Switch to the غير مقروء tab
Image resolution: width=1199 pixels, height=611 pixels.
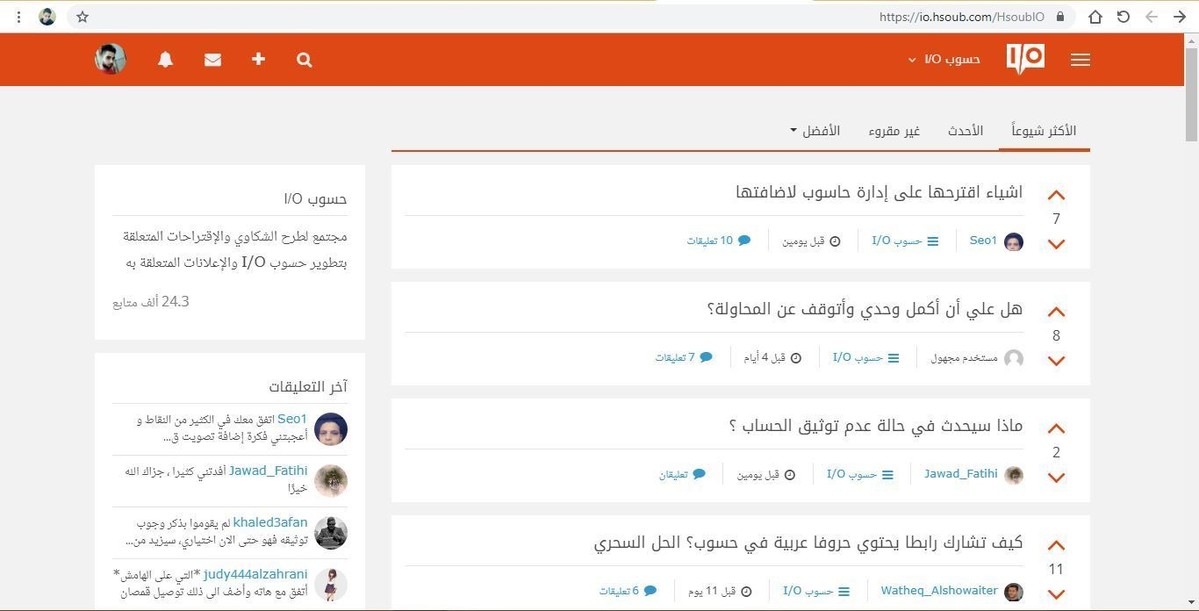(894, 131)
